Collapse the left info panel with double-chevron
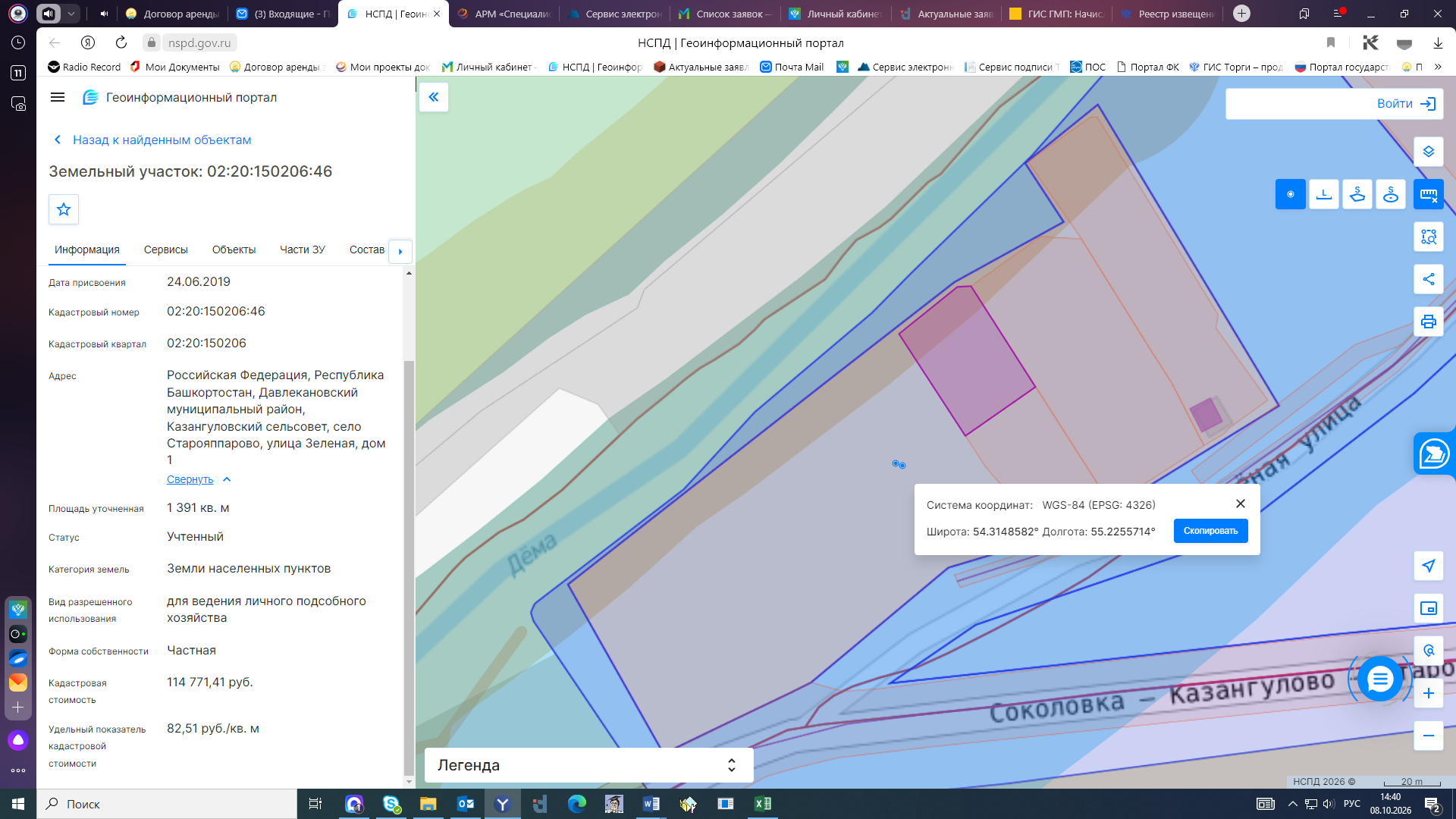 [434, 97]
